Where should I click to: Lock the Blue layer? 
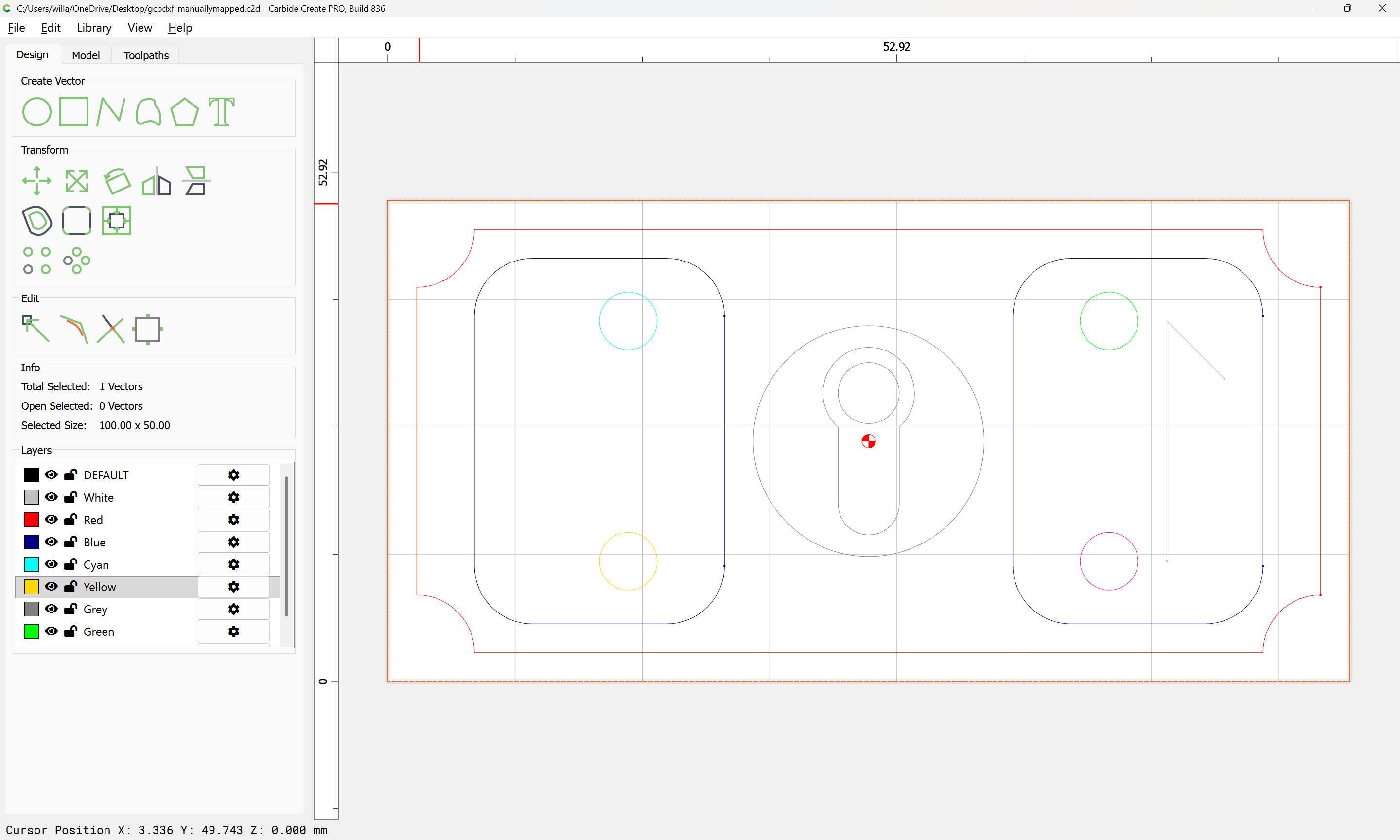coord(71,542)
